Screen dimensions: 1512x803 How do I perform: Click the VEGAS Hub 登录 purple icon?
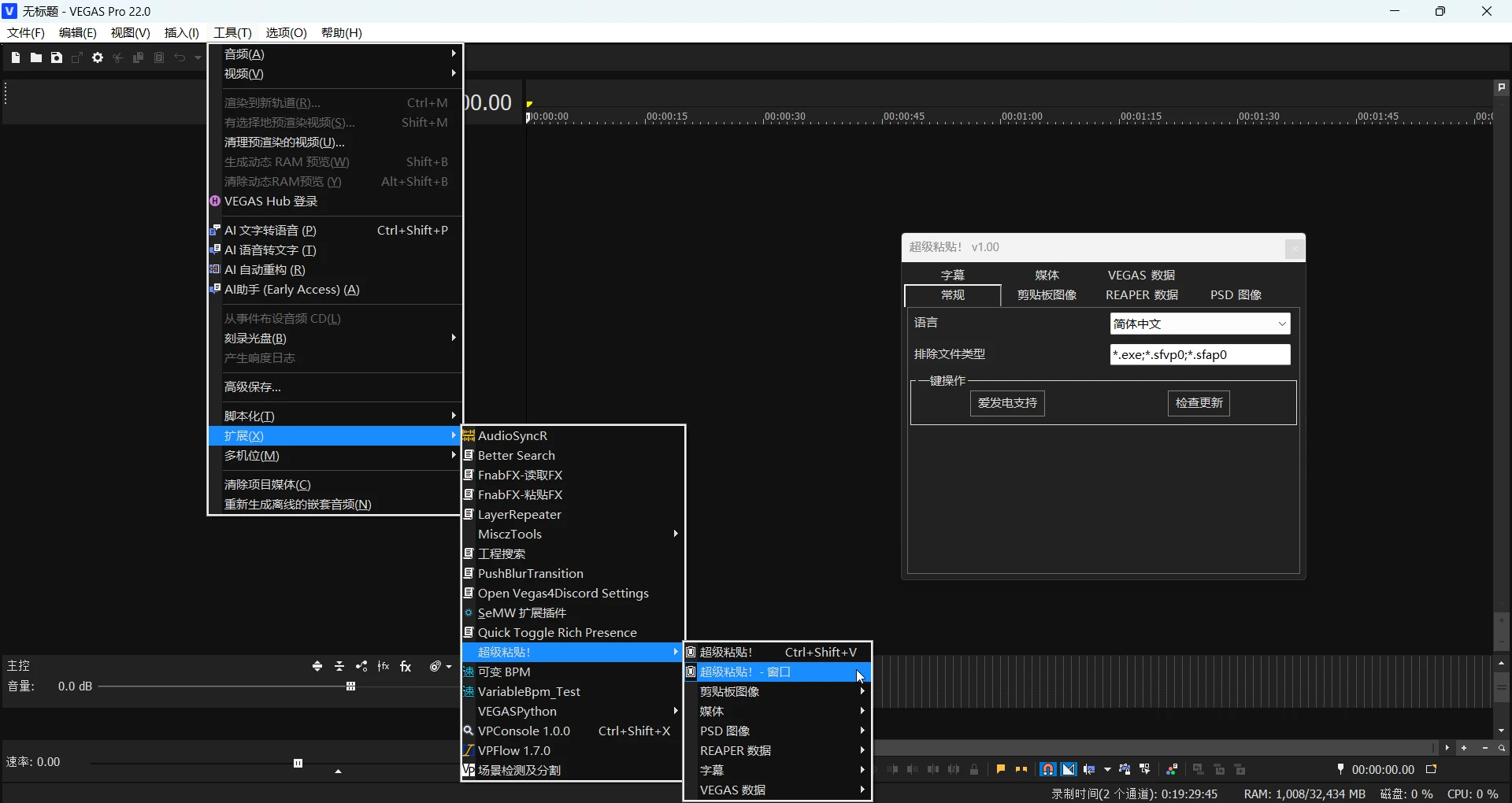(215, 202)
